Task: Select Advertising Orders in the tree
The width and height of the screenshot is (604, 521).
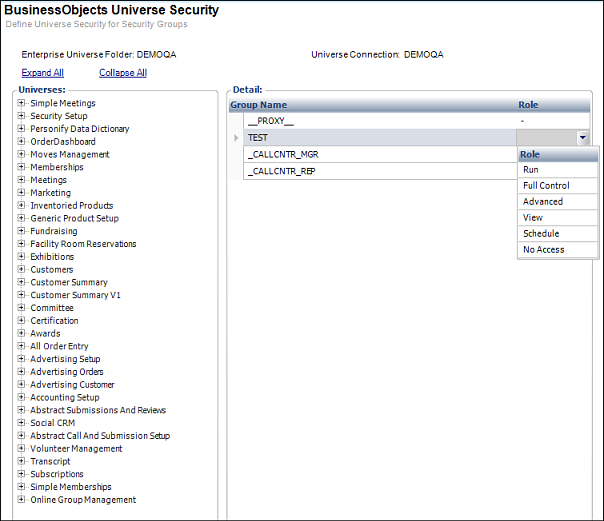Action: tap(67, 372)
